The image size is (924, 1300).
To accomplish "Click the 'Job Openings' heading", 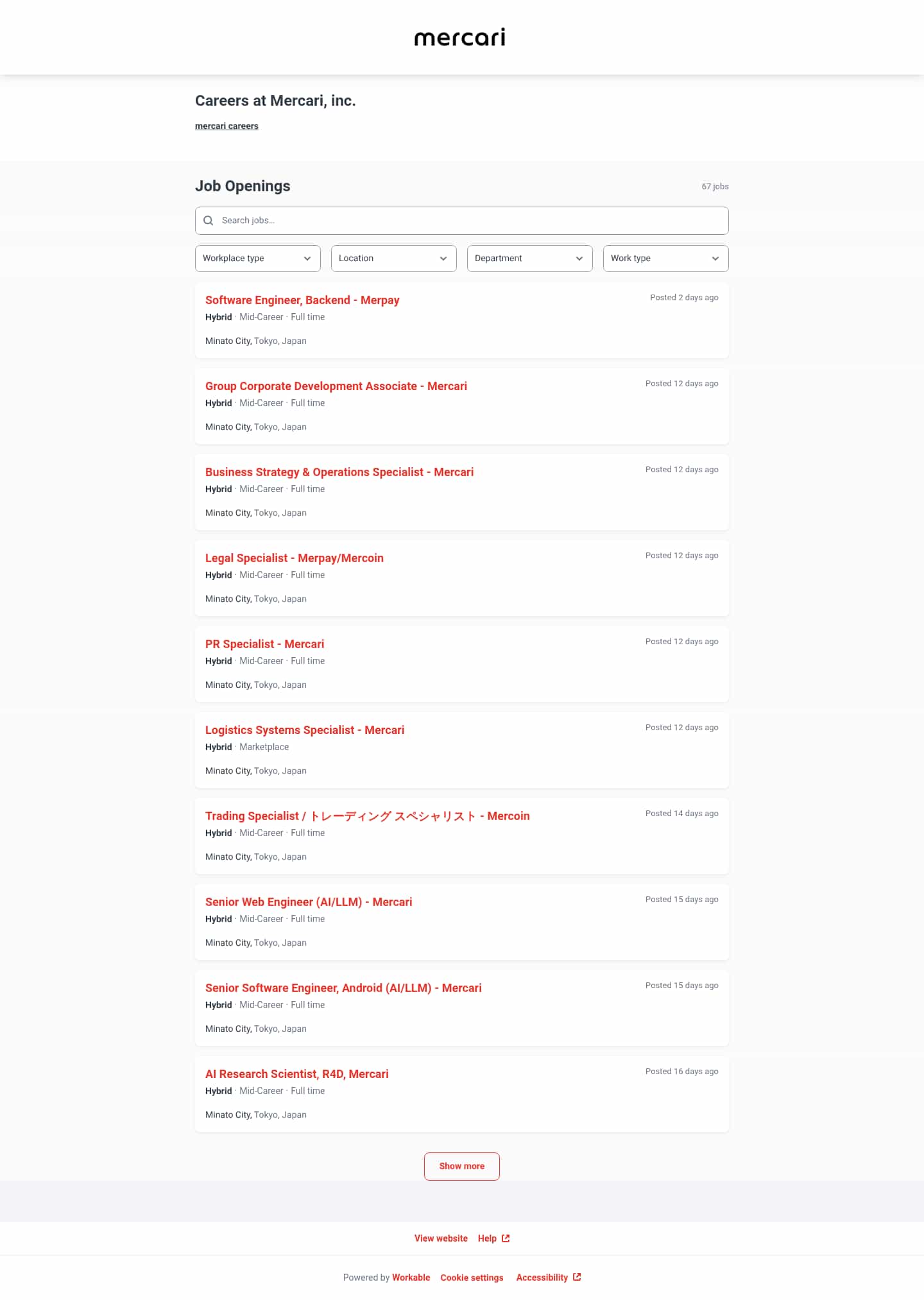I will click(x=243, y=186).
